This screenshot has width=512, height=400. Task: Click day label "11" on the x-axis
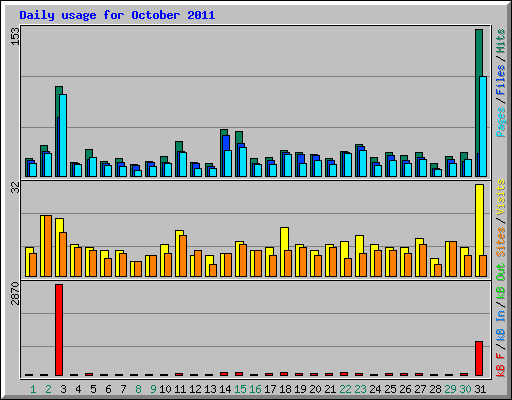(x=180, y=389)
